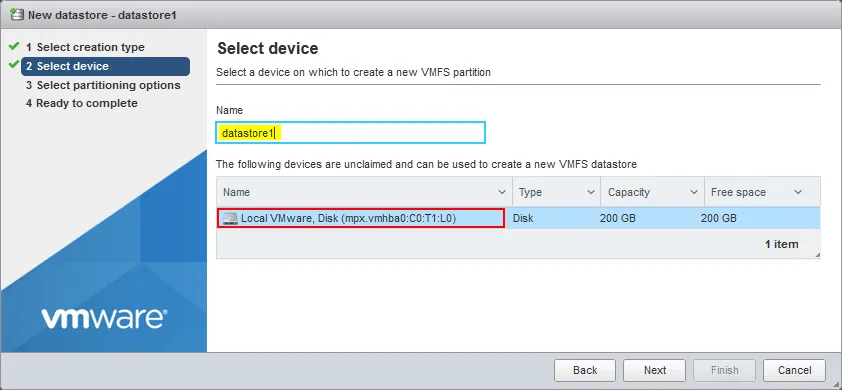Click the Next button
Image resolution: width=842 pixels, height=390 pixels.
[x=655, y=370]
